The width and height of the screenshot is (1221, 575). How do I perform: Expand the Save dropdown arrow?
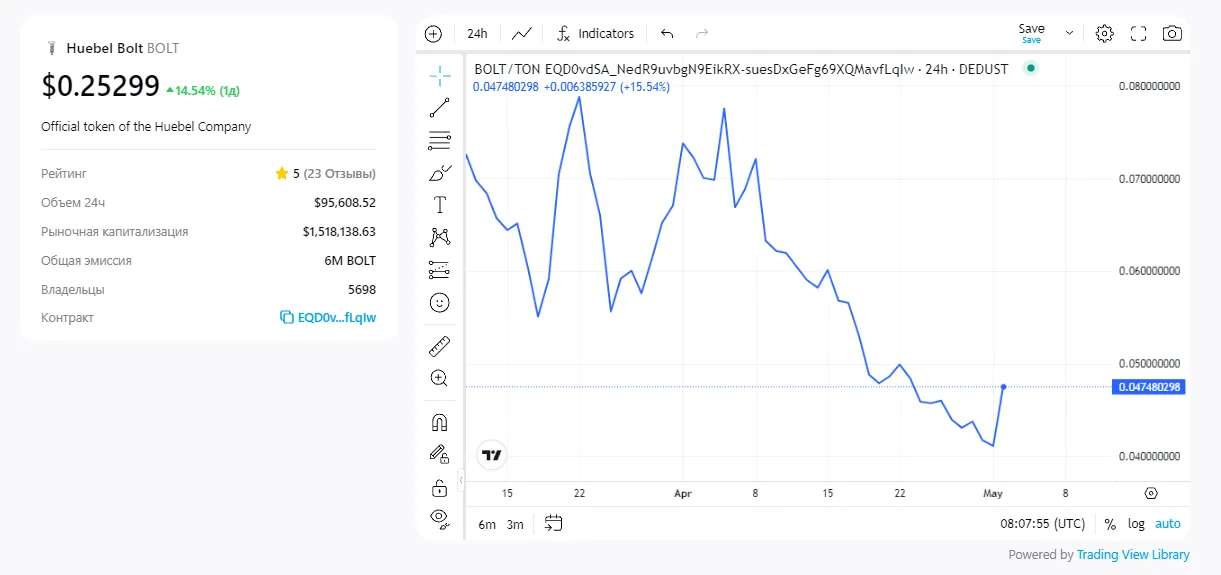click(x=1069, y=33)
